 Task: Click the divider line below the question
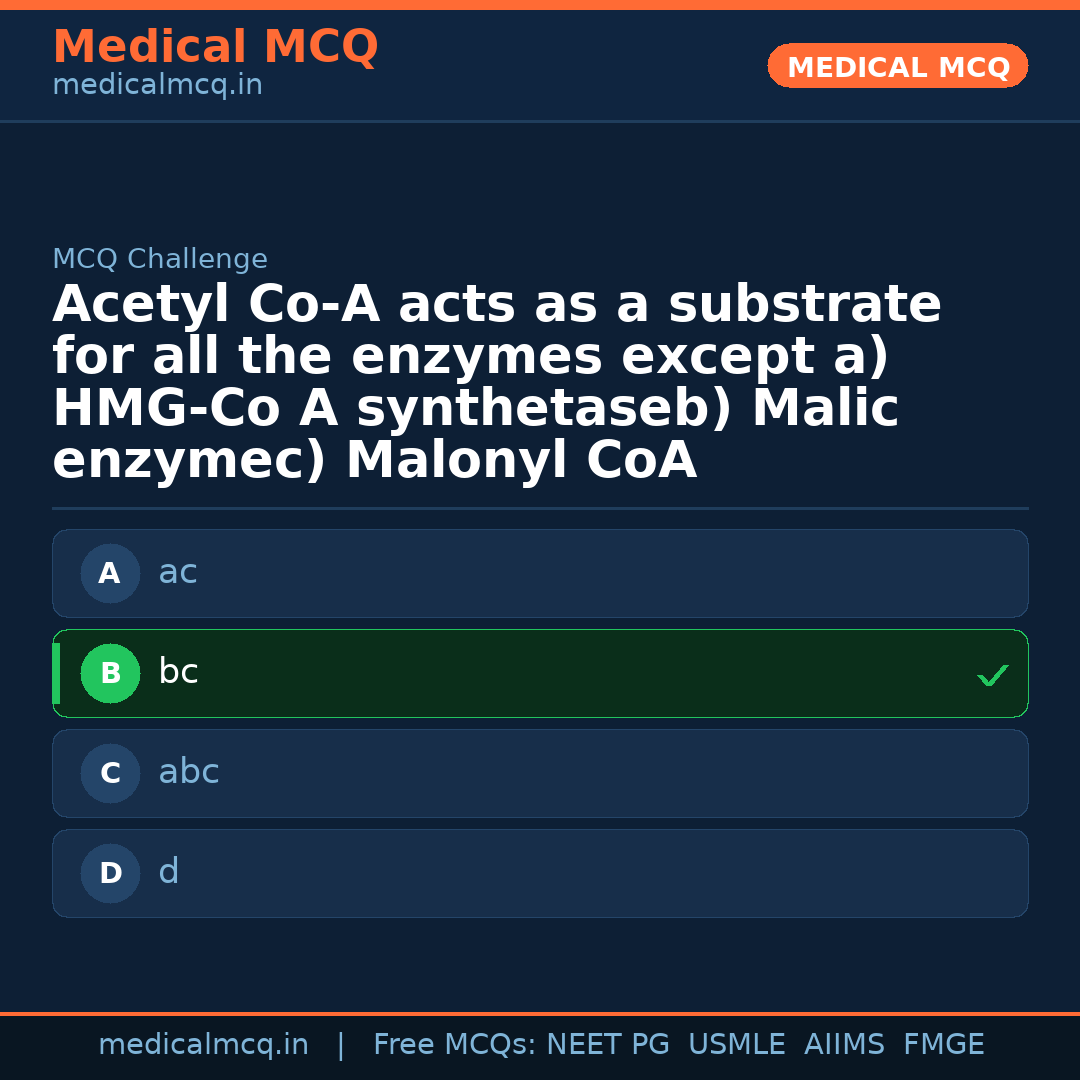(x=540, y=507)
